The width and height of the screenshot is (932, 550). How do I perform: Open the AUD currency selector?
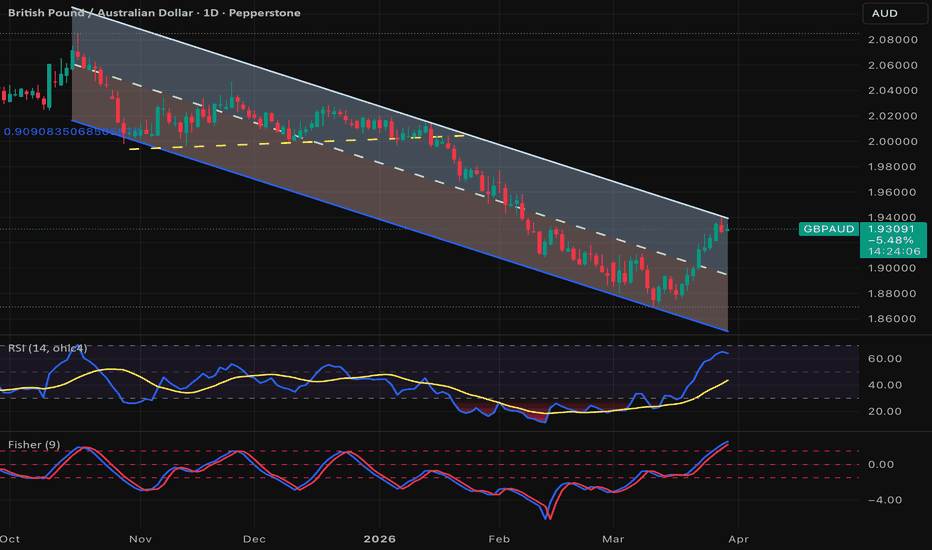[x=895, y=13]
